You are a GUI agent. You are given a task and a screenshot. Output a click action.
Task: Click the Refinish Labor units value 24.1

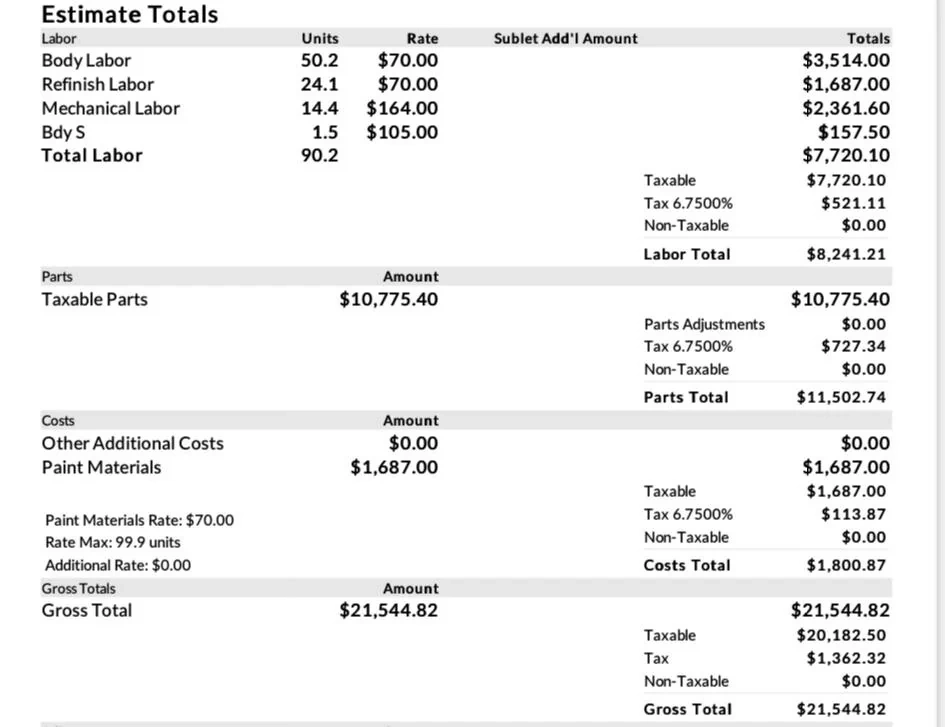point(319,84)
